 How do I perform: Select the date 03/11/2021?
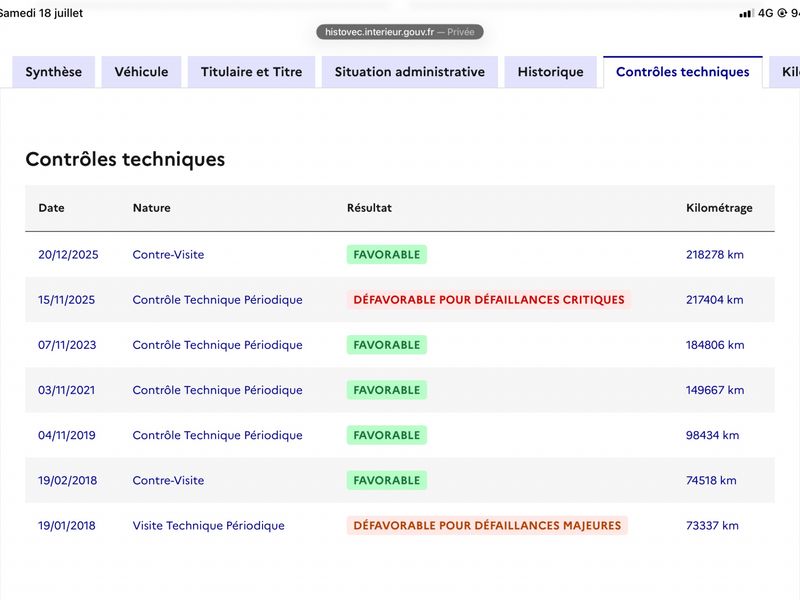coord(66,390)
